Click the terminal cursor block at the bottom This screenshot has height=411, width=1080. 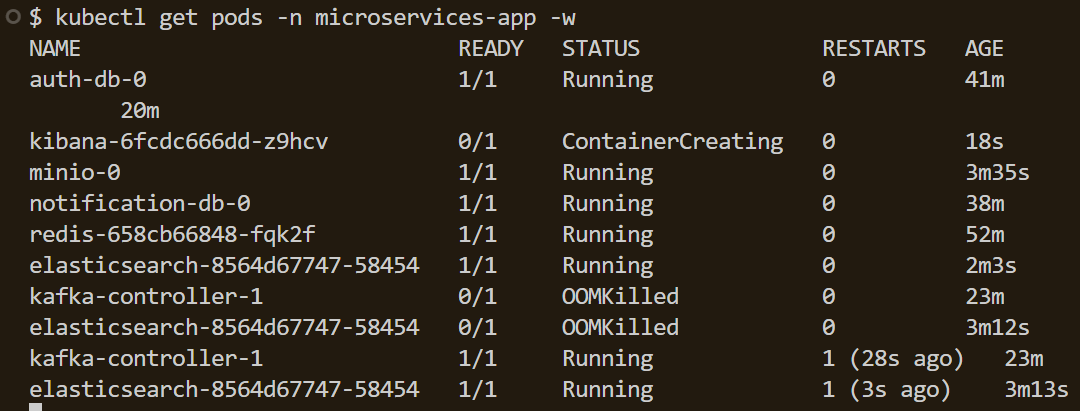[36, 407]
